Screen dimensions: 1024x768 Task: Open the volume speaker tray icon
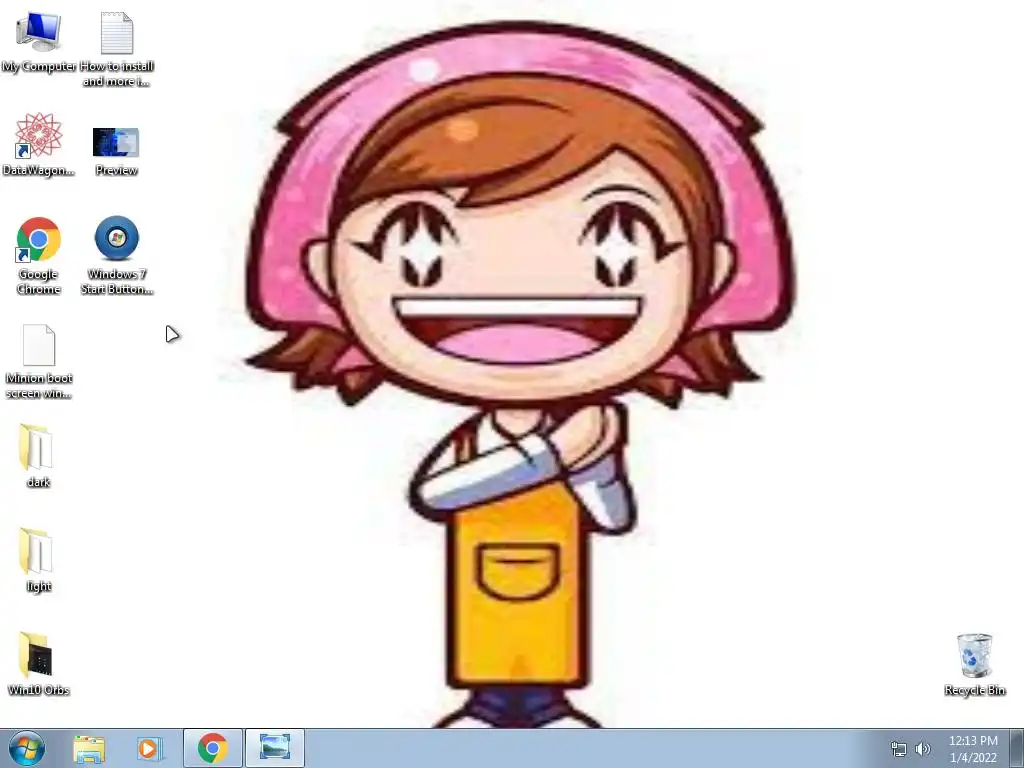[923, 749]
